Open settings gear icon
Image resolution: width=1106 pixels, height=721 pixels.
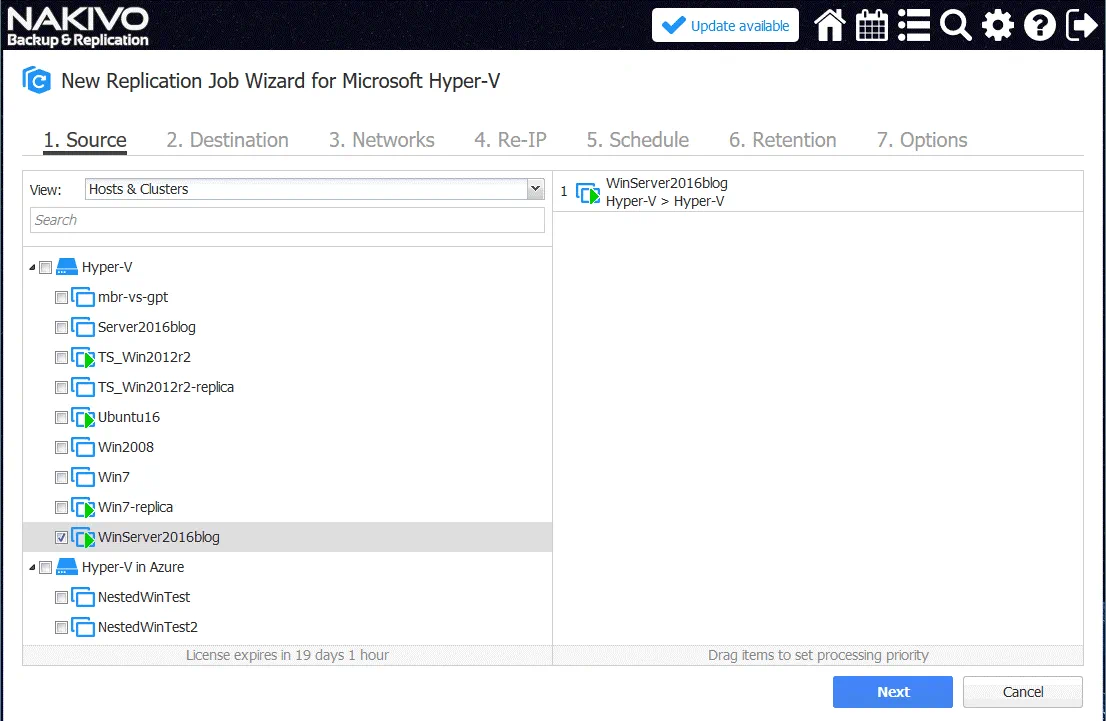click(x=998, y=26)
